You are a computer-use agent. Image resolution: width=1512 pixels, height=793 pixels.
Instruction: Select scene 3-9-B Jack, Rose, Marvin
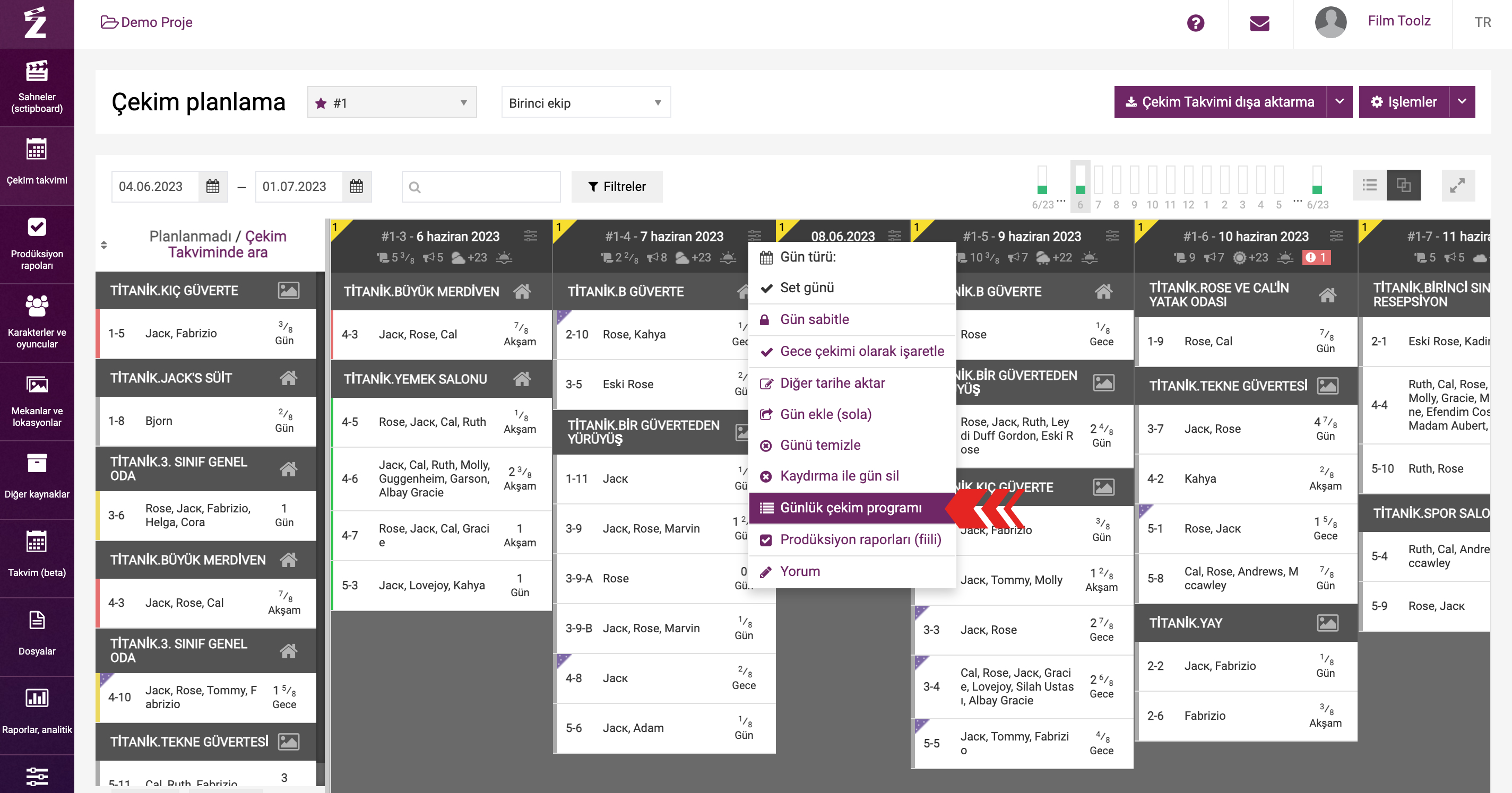point(665,628)
